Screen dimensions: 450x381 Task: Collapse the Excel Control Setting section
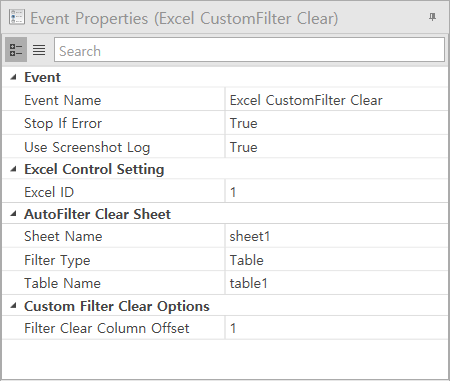coord(13,169)
